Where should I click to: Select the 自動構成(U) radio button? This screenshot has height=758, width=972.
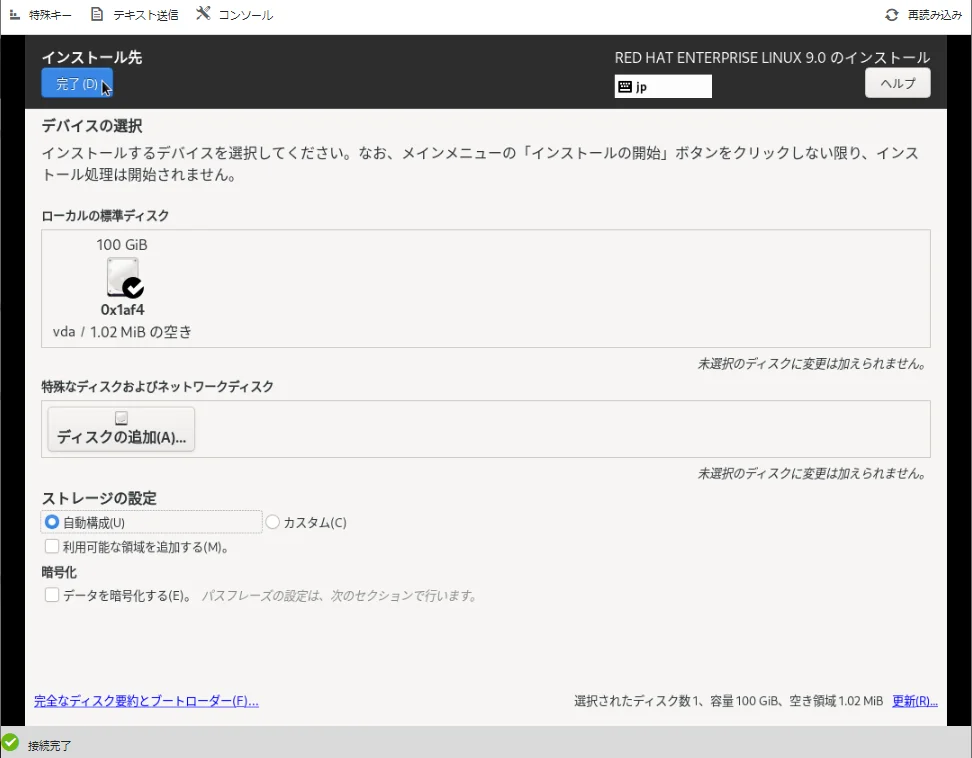point(53,522)
